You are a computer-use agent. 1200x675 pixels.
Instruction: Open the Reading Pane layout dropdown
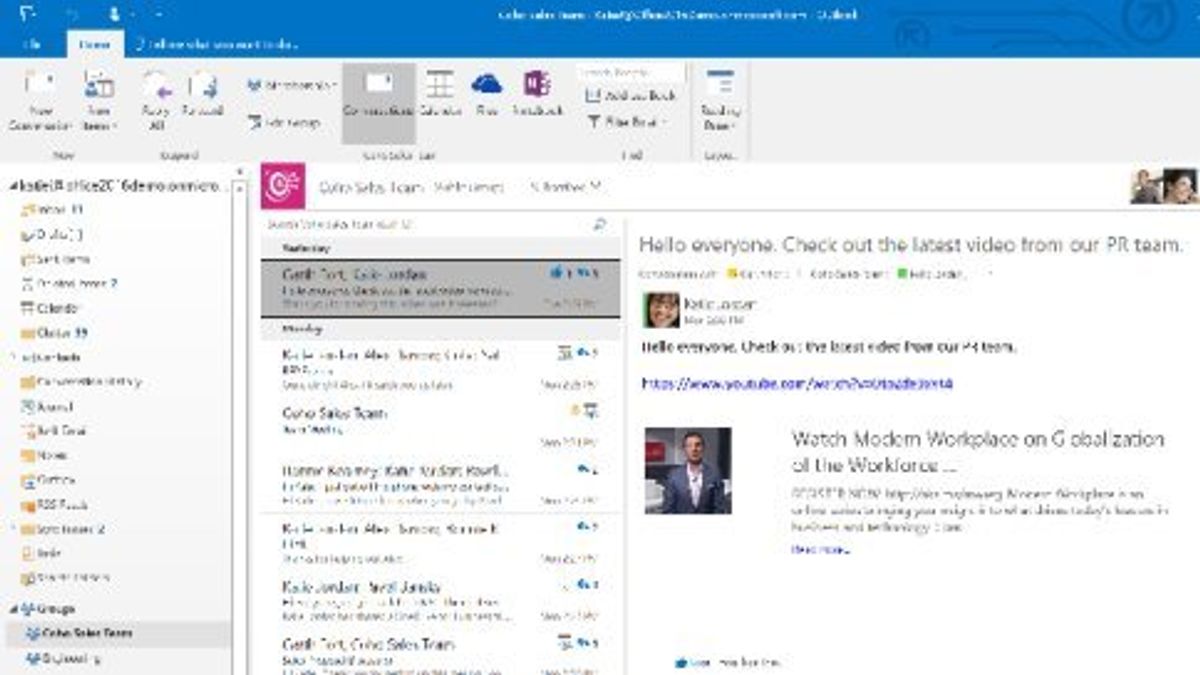(720, 101)
